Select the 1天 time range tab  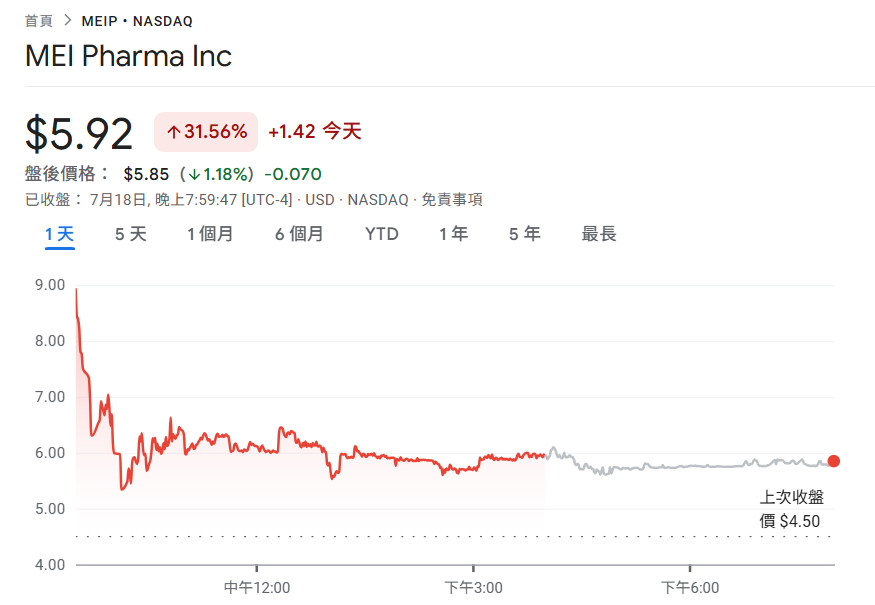coord(60,234)
